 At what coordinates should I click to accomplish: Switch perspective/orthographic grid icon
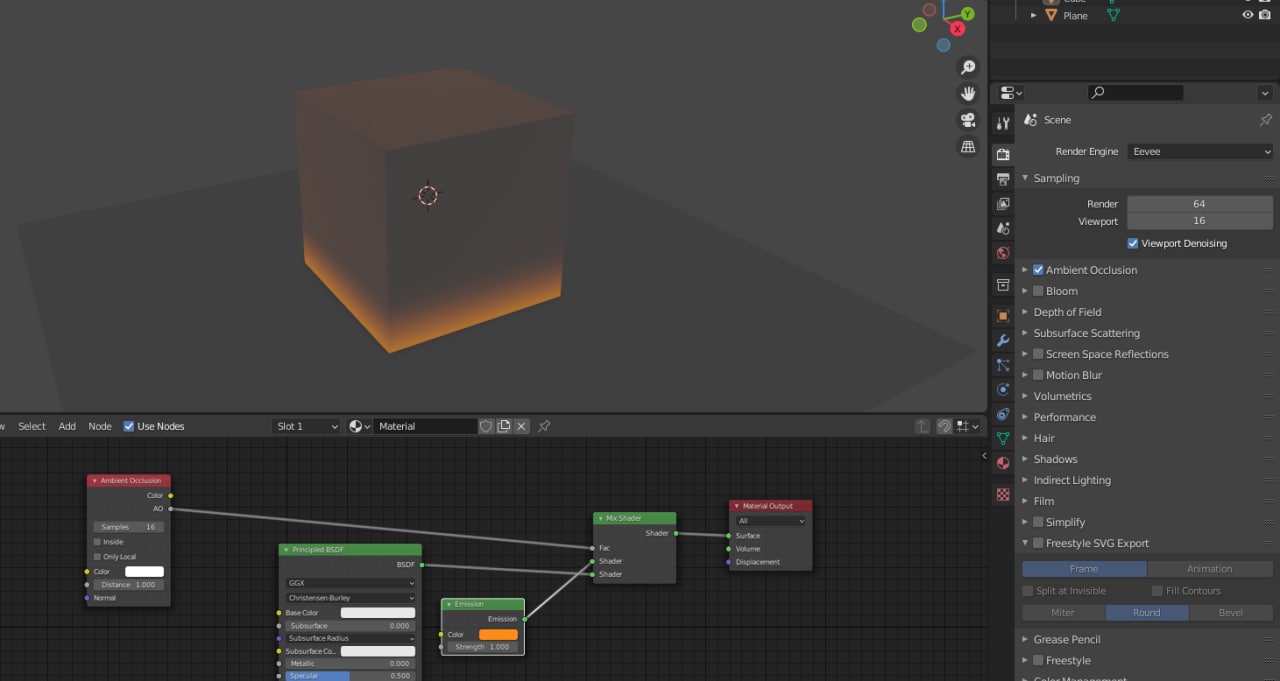tap(968, 146)
